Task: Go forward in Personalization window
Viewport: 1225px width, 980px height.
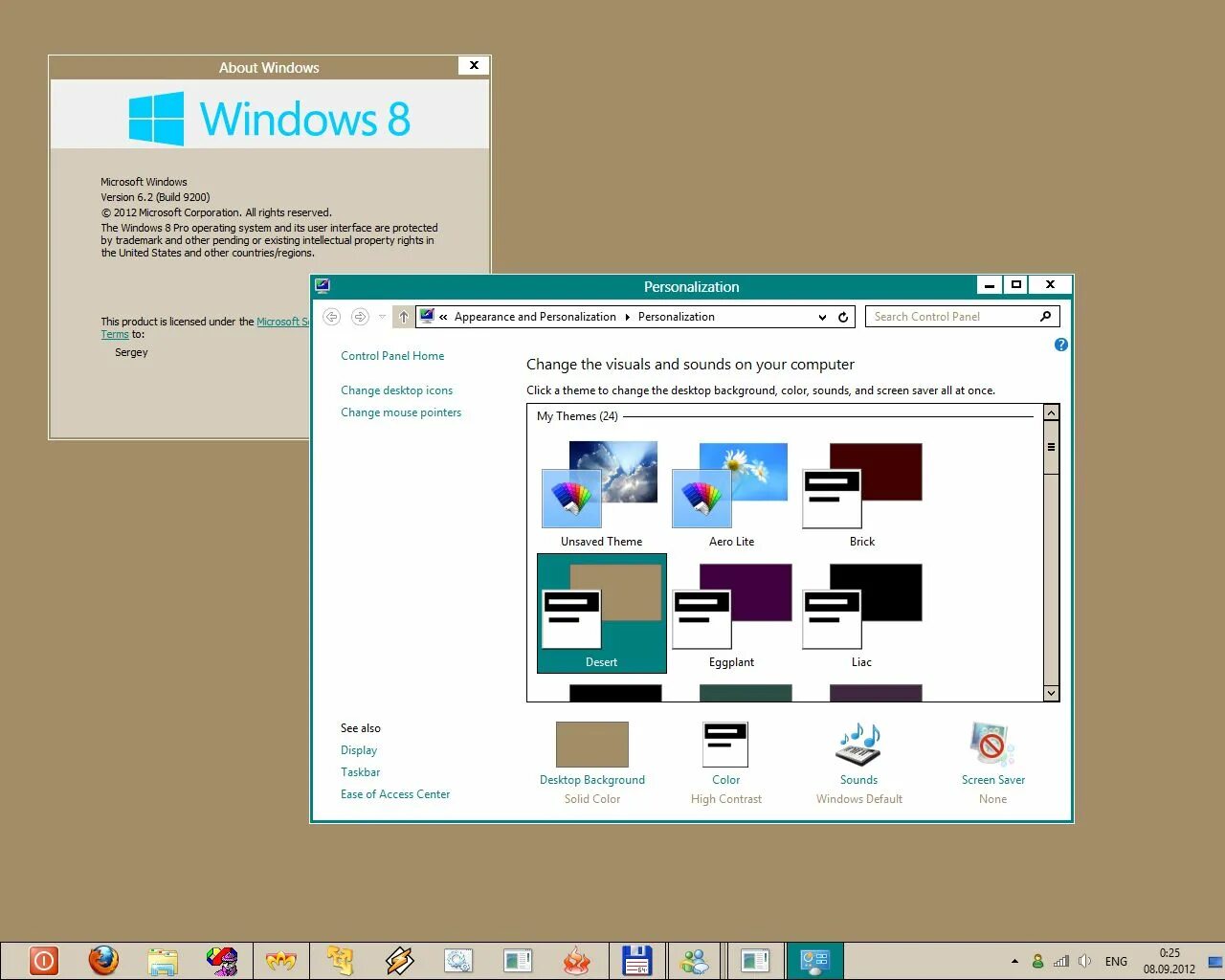Action: [x=360, y=317]
